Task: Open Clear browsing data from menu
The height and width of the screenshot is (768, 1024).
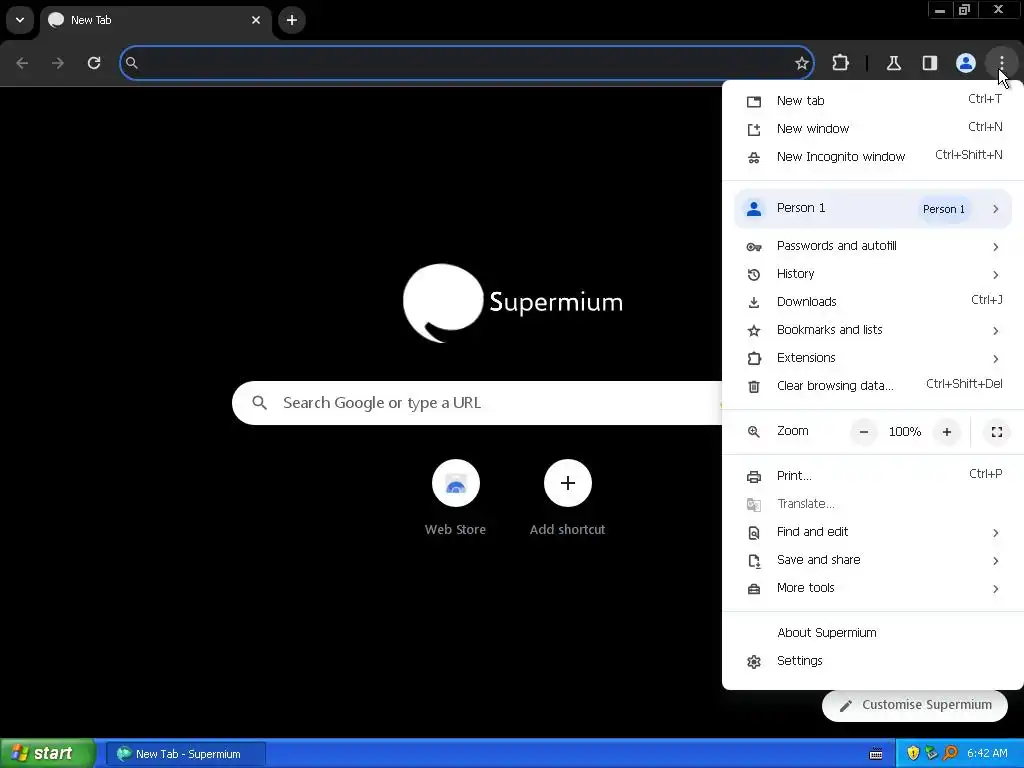Action: coord(873,386)
